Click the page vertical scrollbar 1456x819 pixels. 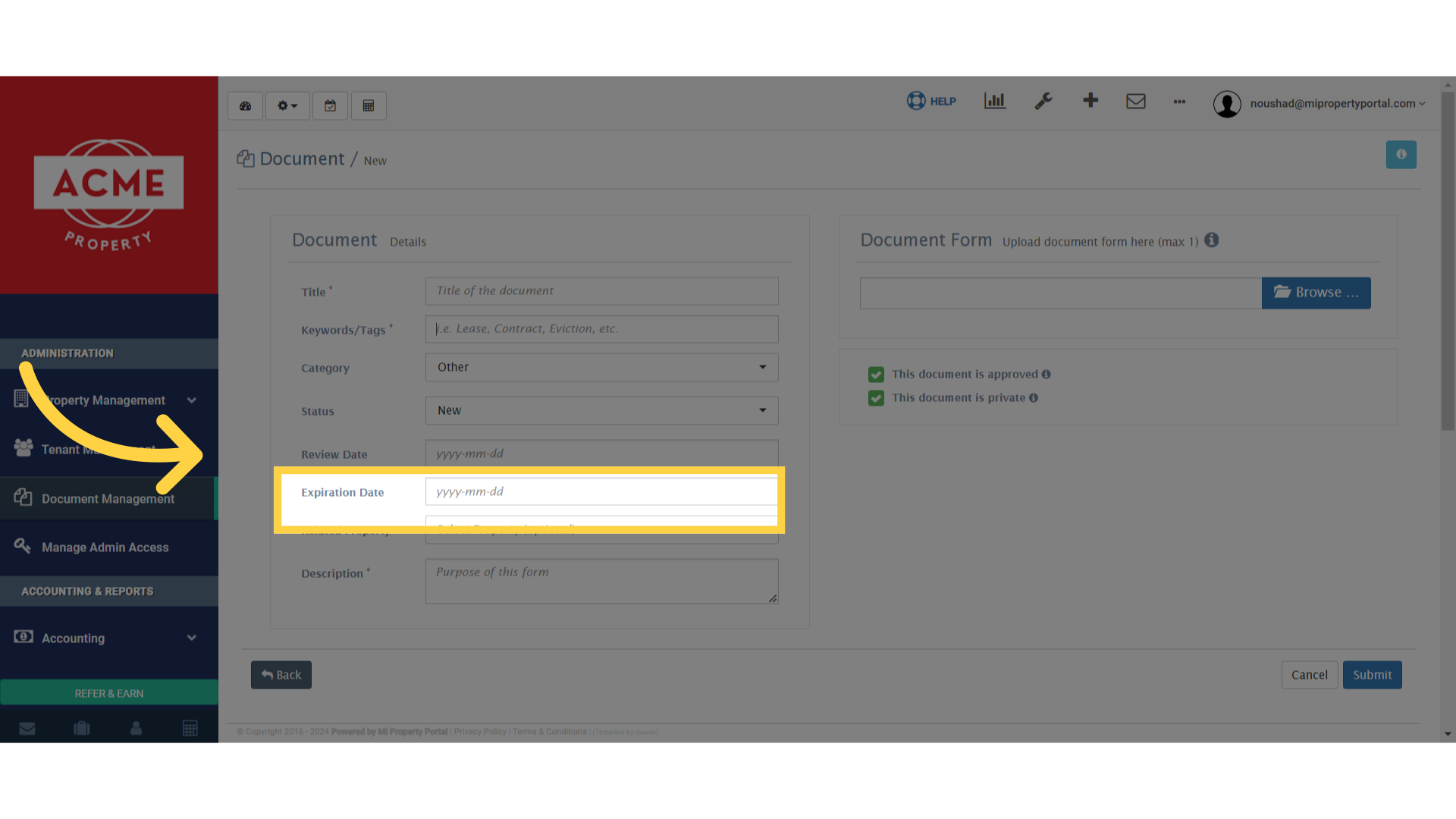pos(1448,261)
